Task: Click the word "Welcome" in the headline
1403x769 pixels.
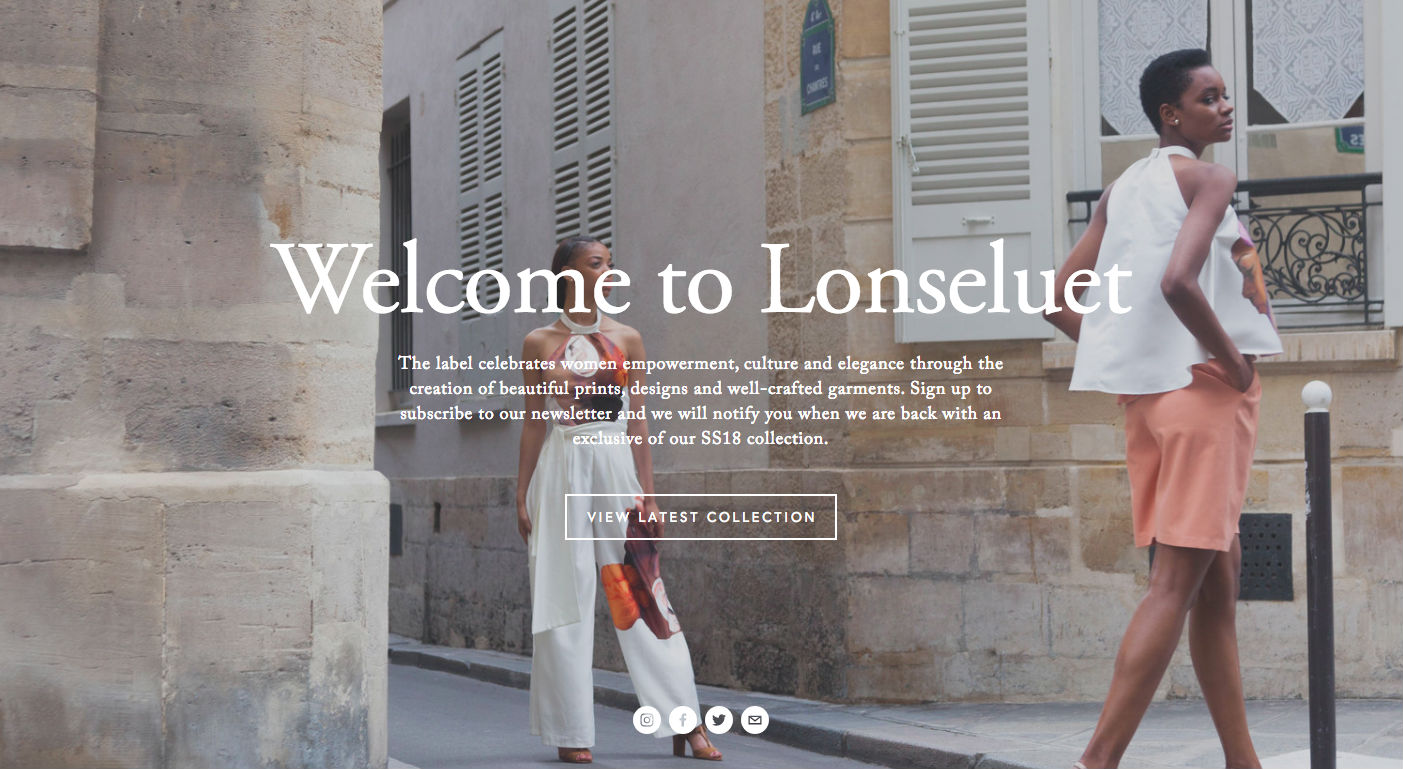Action: click(451, 278)
